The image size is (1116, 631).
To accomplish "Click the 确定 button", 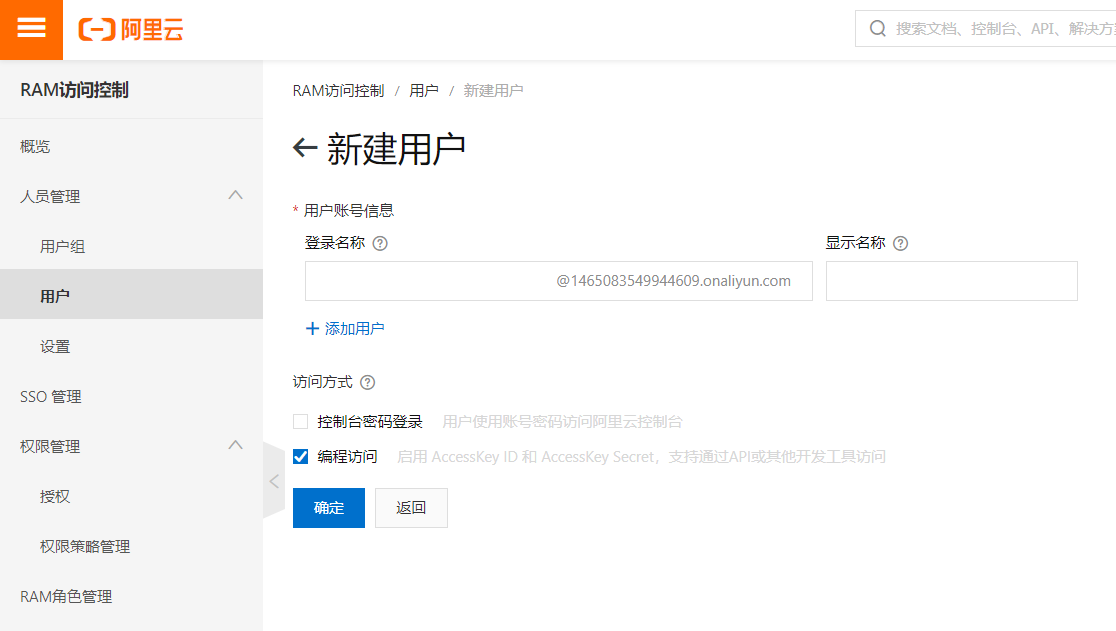I will point(329,508).
